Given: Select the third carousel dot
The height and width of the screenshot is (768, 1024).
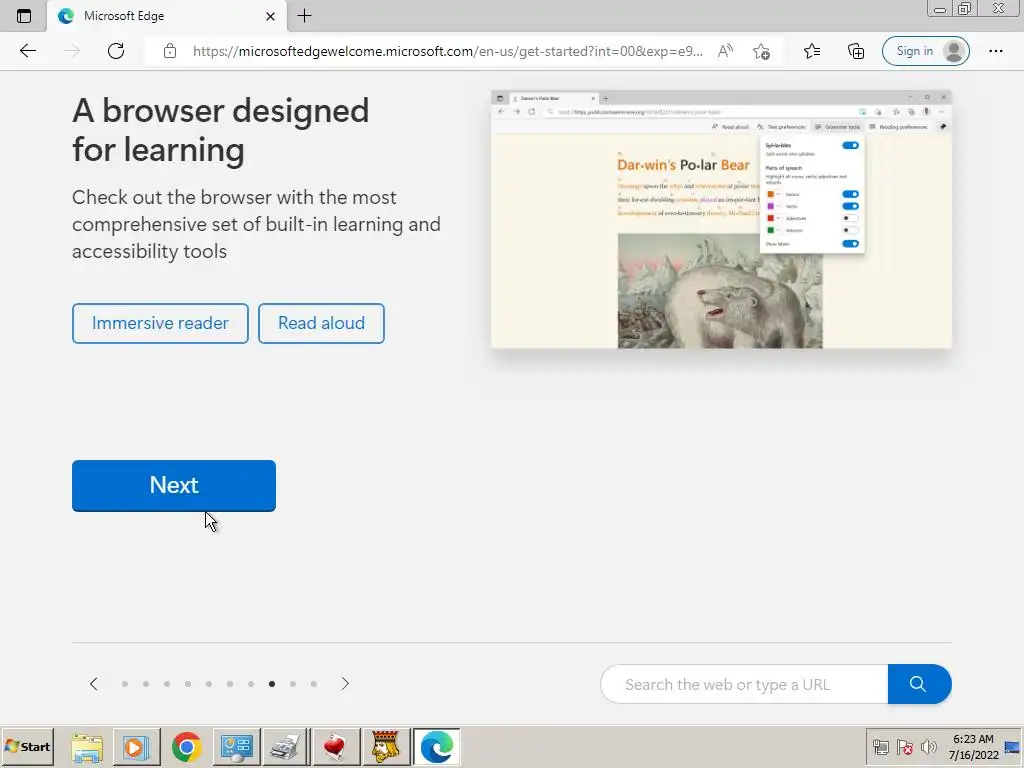Looking at the screenshot, I should pyautogui.click(x=167, y=684).
